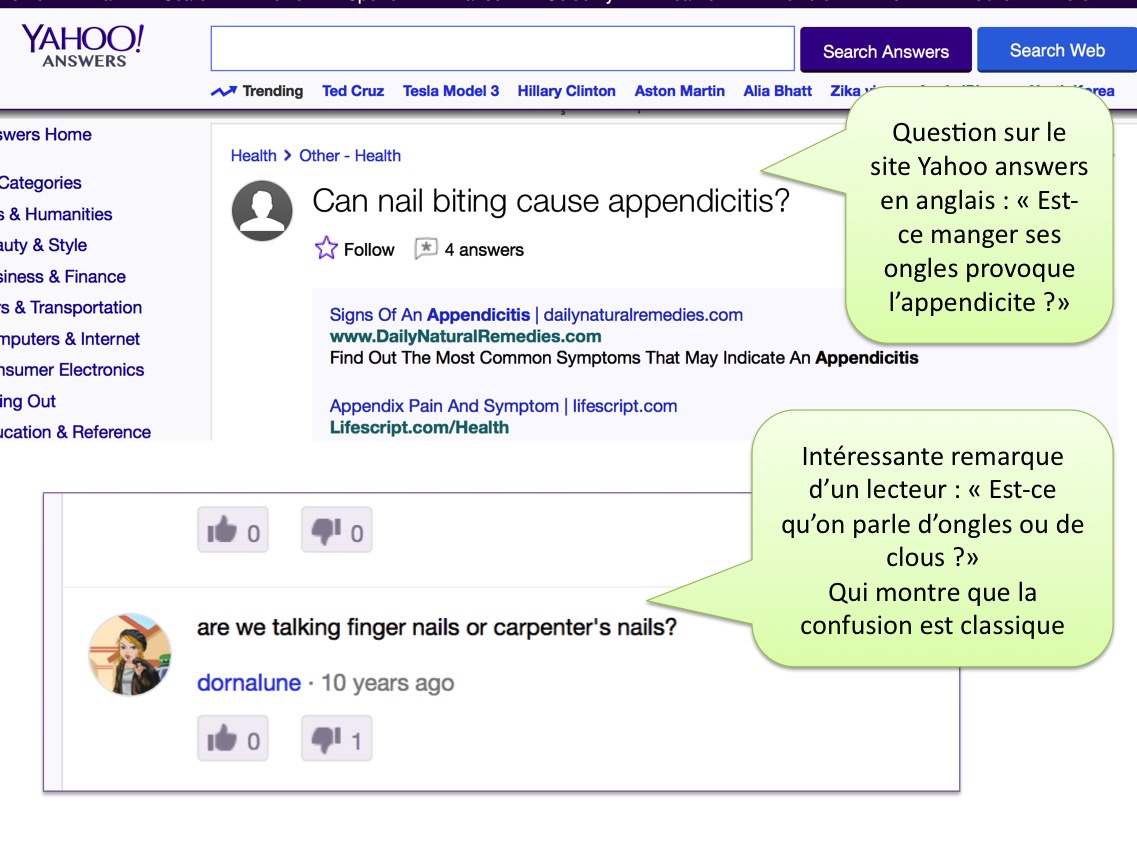View the asker's grey profile avatar
This screenshot has width=1137, height=853.
pyautogui.click(x=262, y=210)
